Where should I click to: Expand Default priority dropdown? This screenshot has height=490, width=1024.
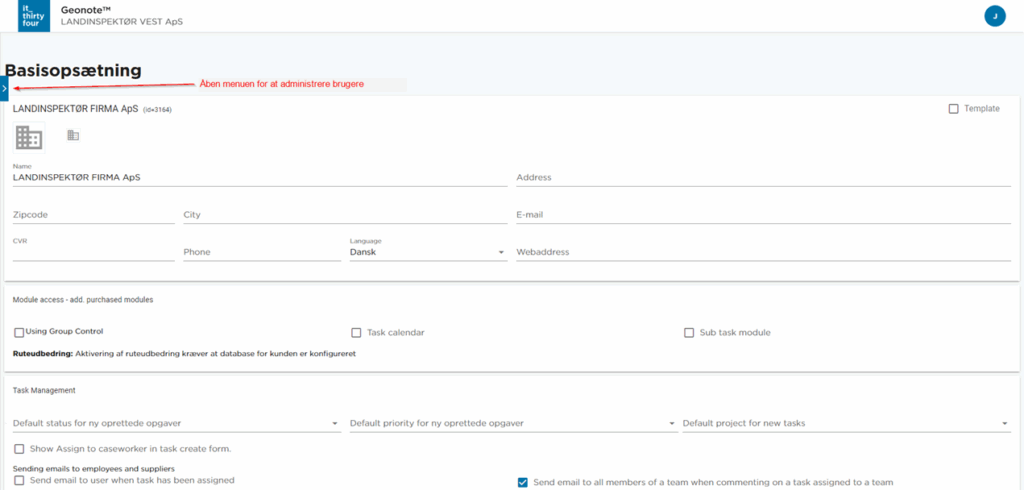[x=512, y=424]
